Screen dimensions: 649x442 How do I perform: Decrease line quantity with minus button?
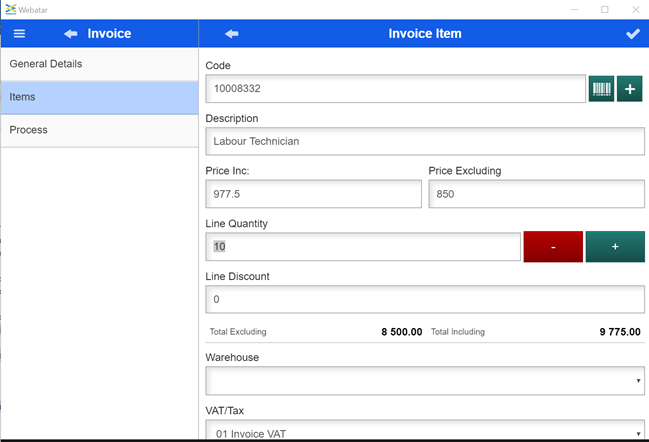click(x=553, y=246)
